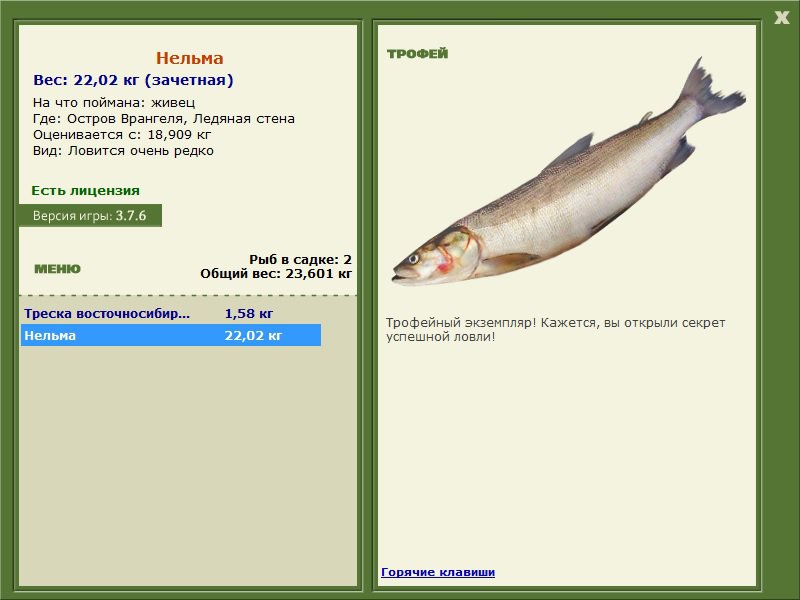The height and width of the screenshot is (600, 800).
Task: Click the Трофейный экземпляр! description text
Action: coord(555,330)
